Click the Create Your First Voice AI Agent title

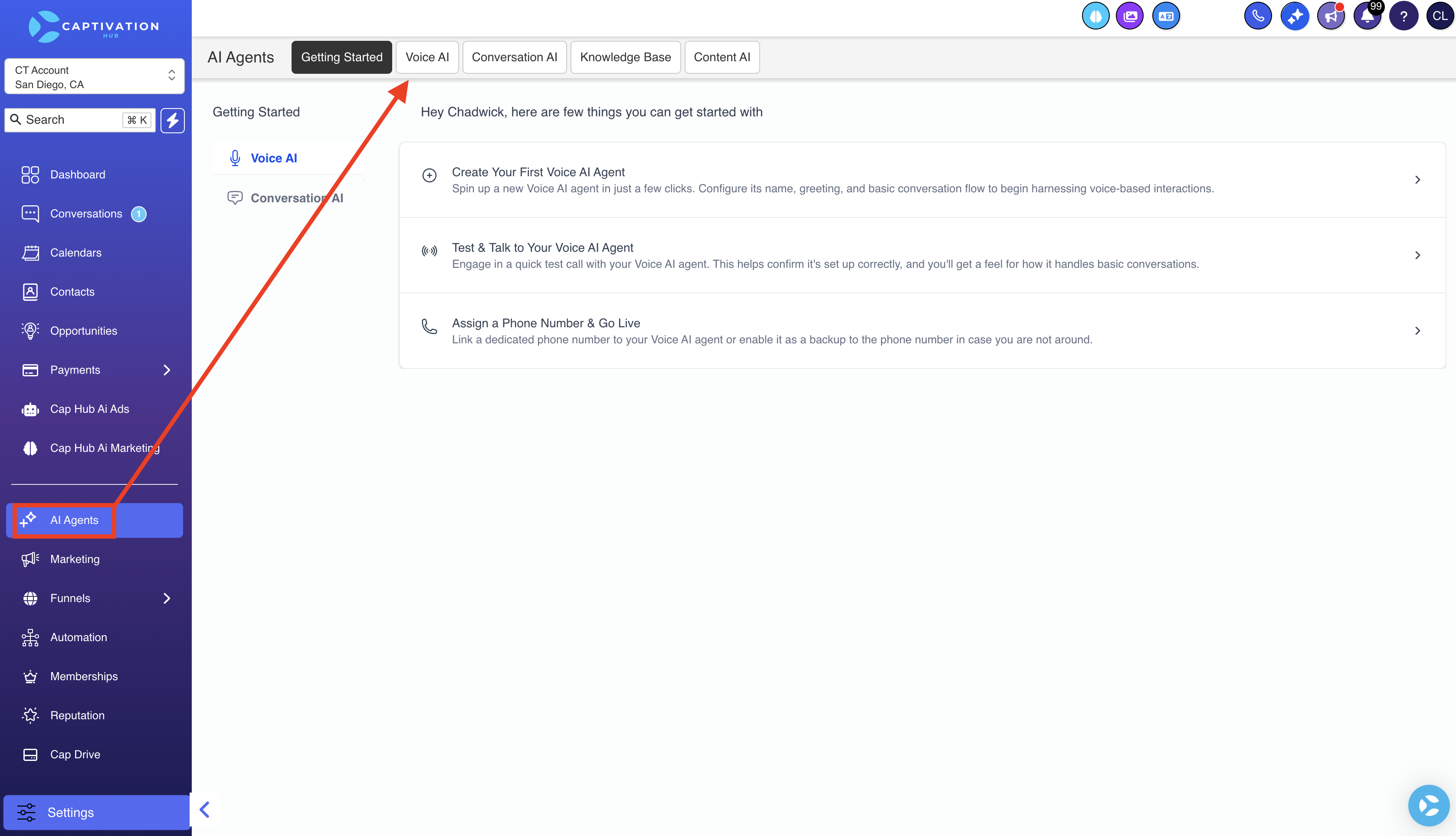(x=538, y=172)
